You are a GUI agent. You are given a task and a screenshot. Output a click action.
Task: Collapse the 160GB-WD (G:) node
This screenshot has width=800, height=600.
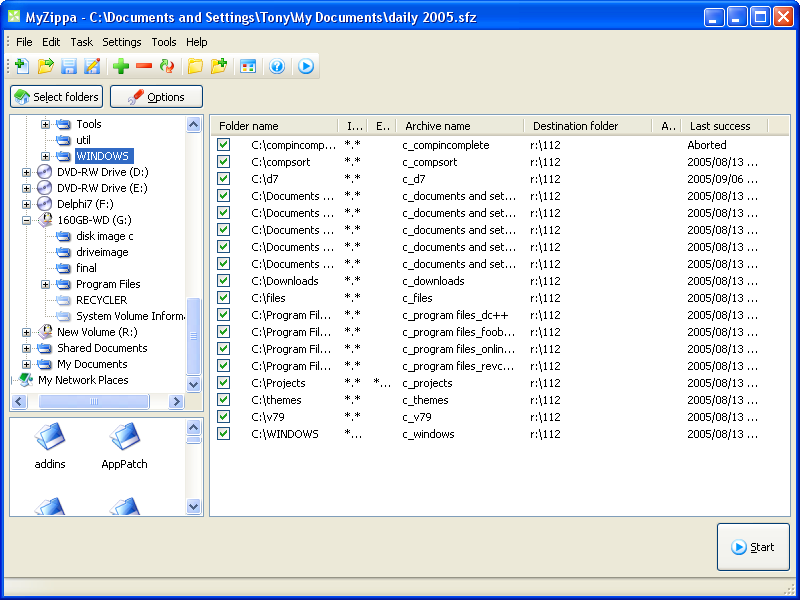click(27, 220)
